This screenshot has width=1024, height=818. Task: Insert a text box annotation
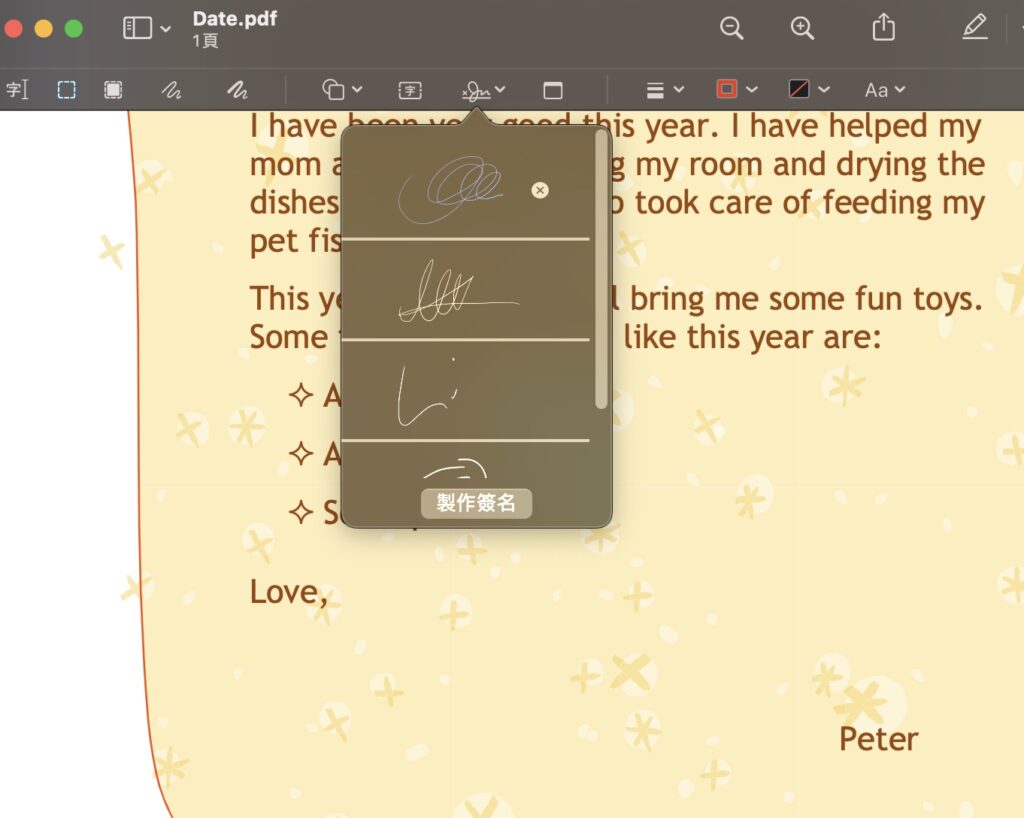pos(410,90)
